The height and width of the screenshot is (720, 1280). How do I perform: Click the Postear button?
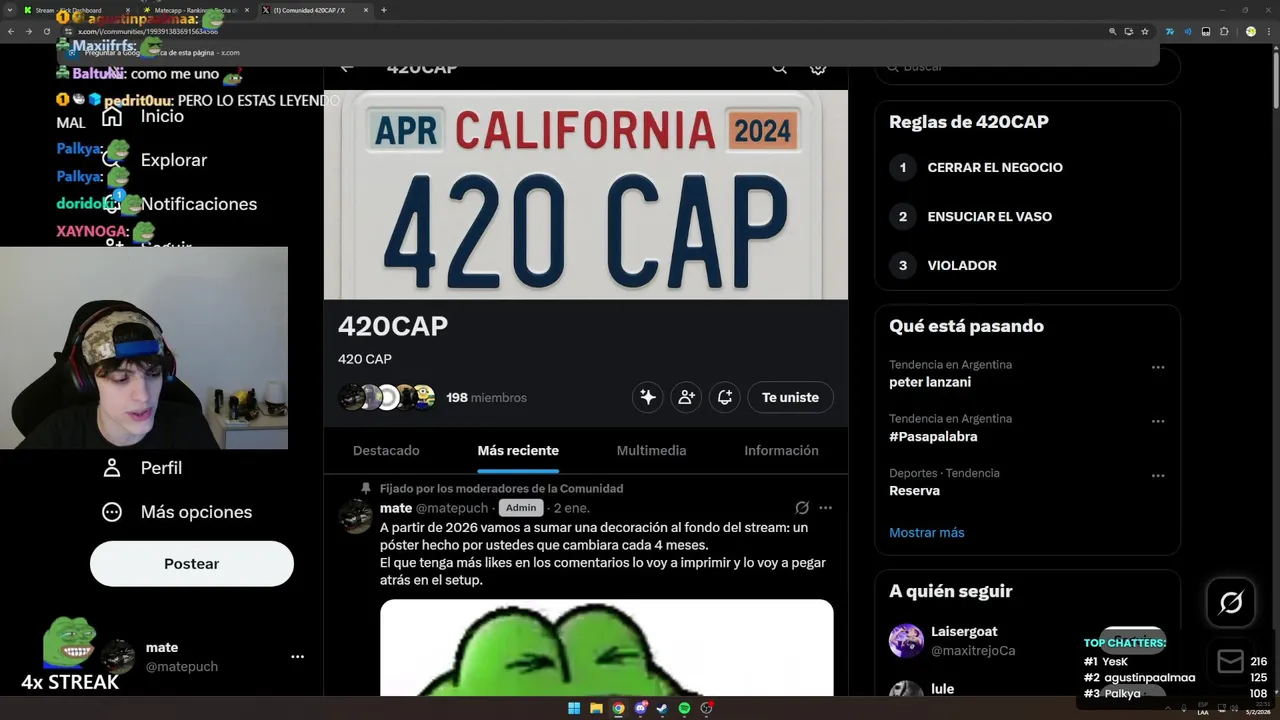pos(192,564)
